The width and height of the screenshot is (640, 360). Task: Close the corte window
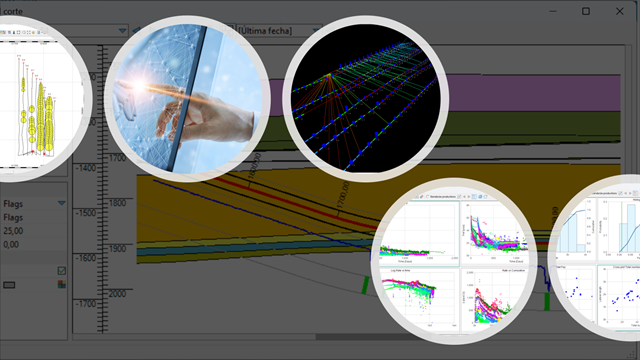tap(620, 11)
